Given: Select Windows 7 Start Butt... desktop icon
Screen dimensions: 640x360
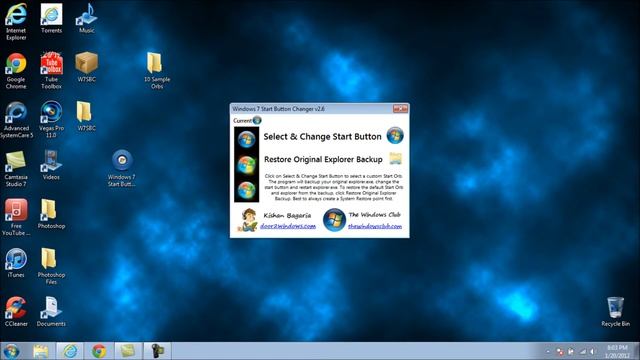Looking at the screenshot, I should tap(122, 168).
